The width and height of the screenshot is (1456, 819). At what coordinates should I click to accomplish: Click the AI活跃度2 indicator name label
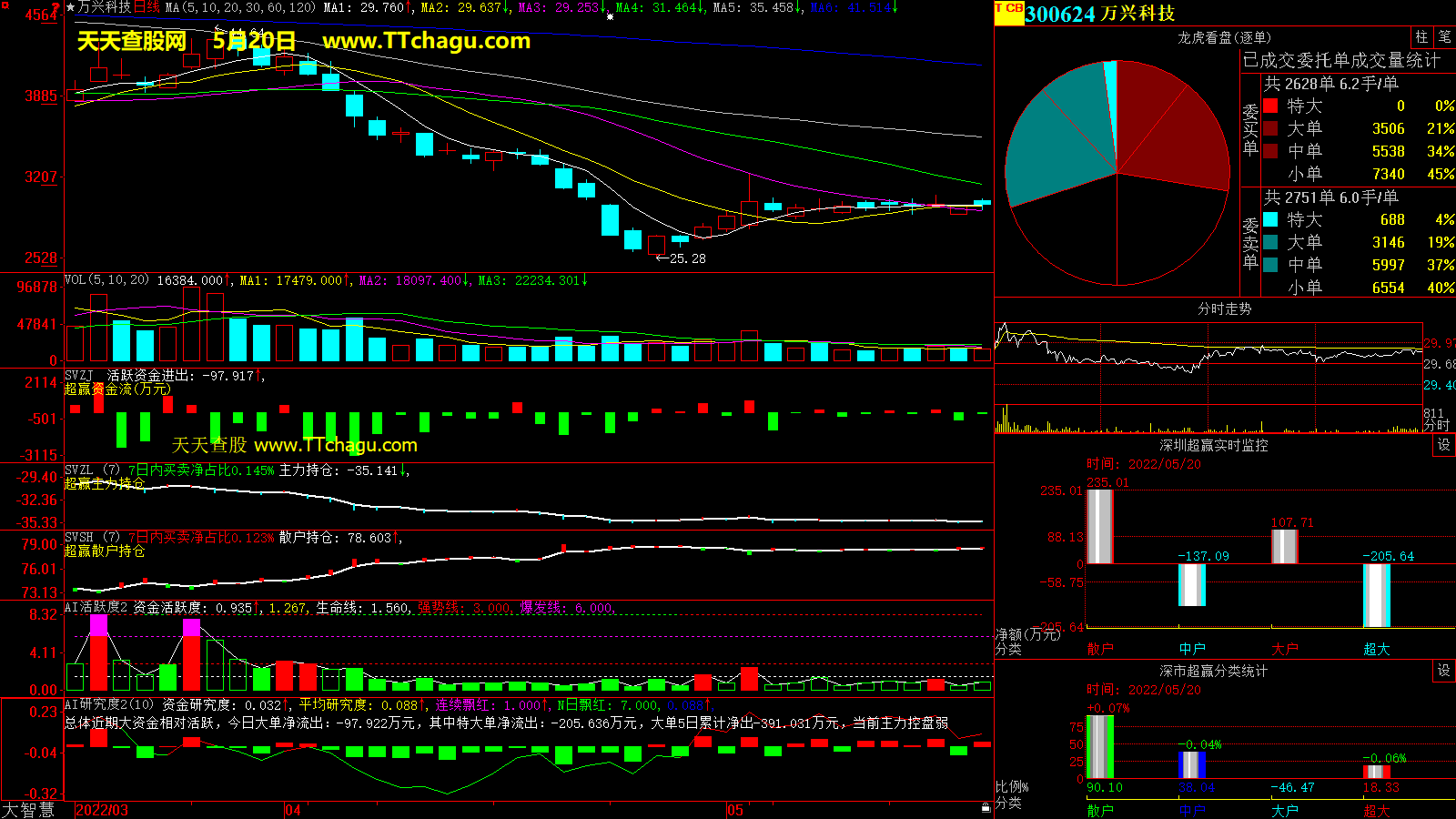(96, 607)
